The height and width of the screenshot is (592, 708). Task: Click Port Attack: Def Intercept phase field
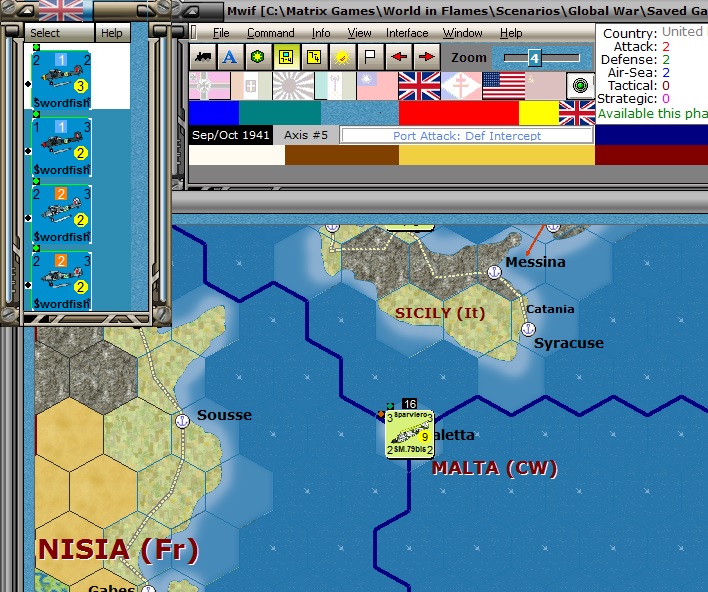point(467,136)
